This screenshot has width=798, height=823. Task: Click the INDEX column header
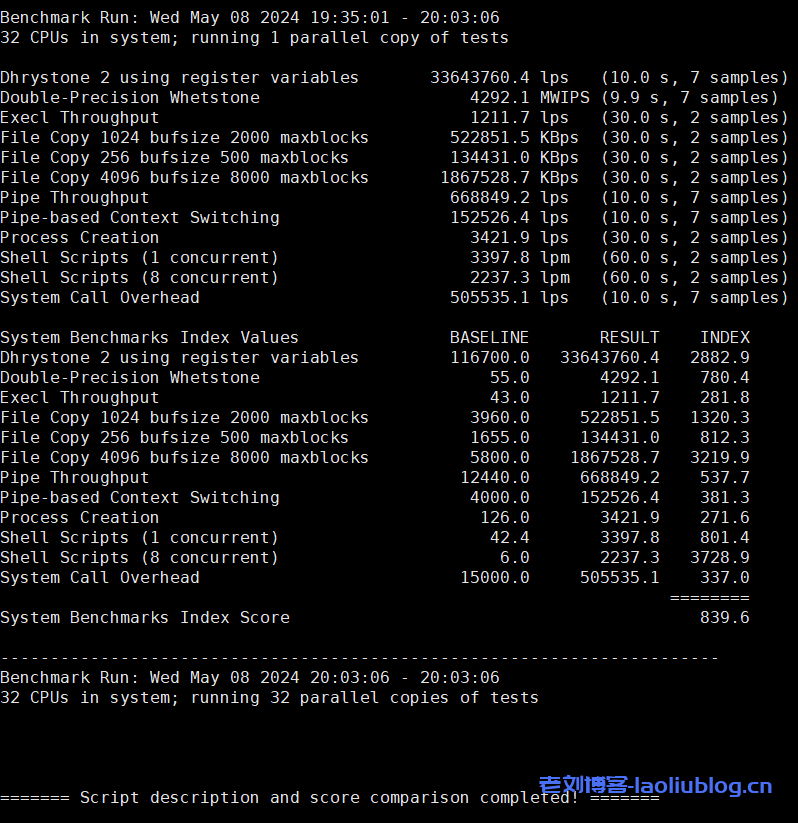pos(724,338)
